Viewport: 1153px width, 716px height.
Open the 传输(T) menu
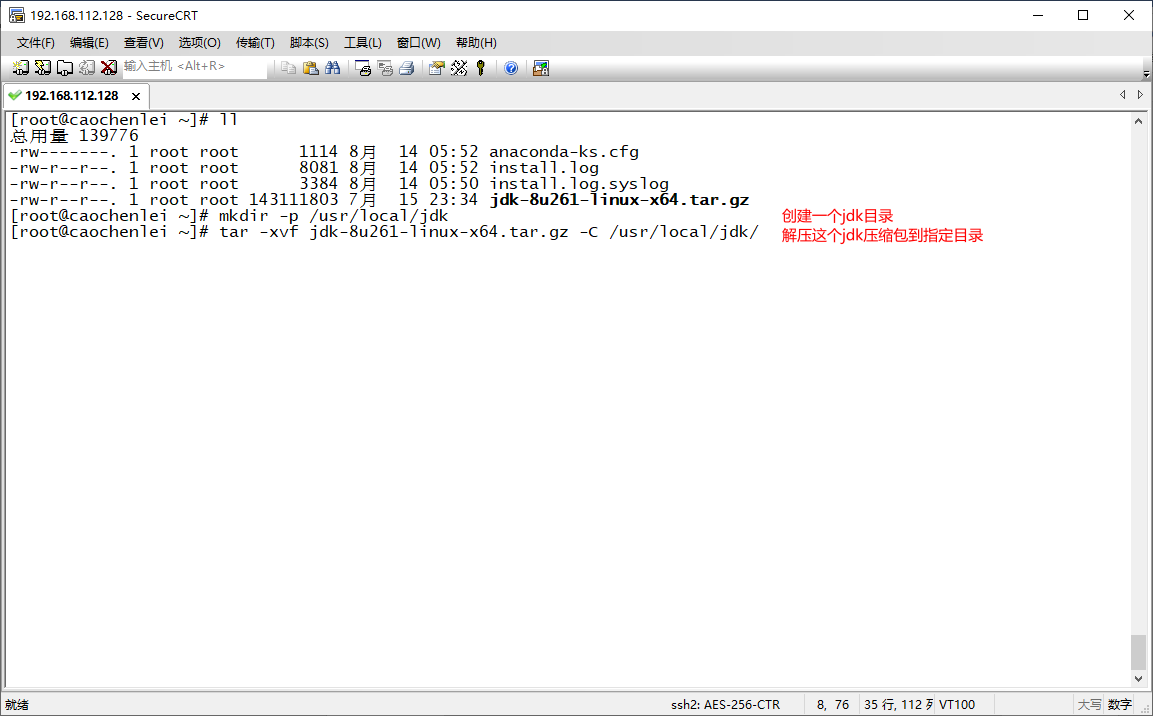click(x=255, y=43)
